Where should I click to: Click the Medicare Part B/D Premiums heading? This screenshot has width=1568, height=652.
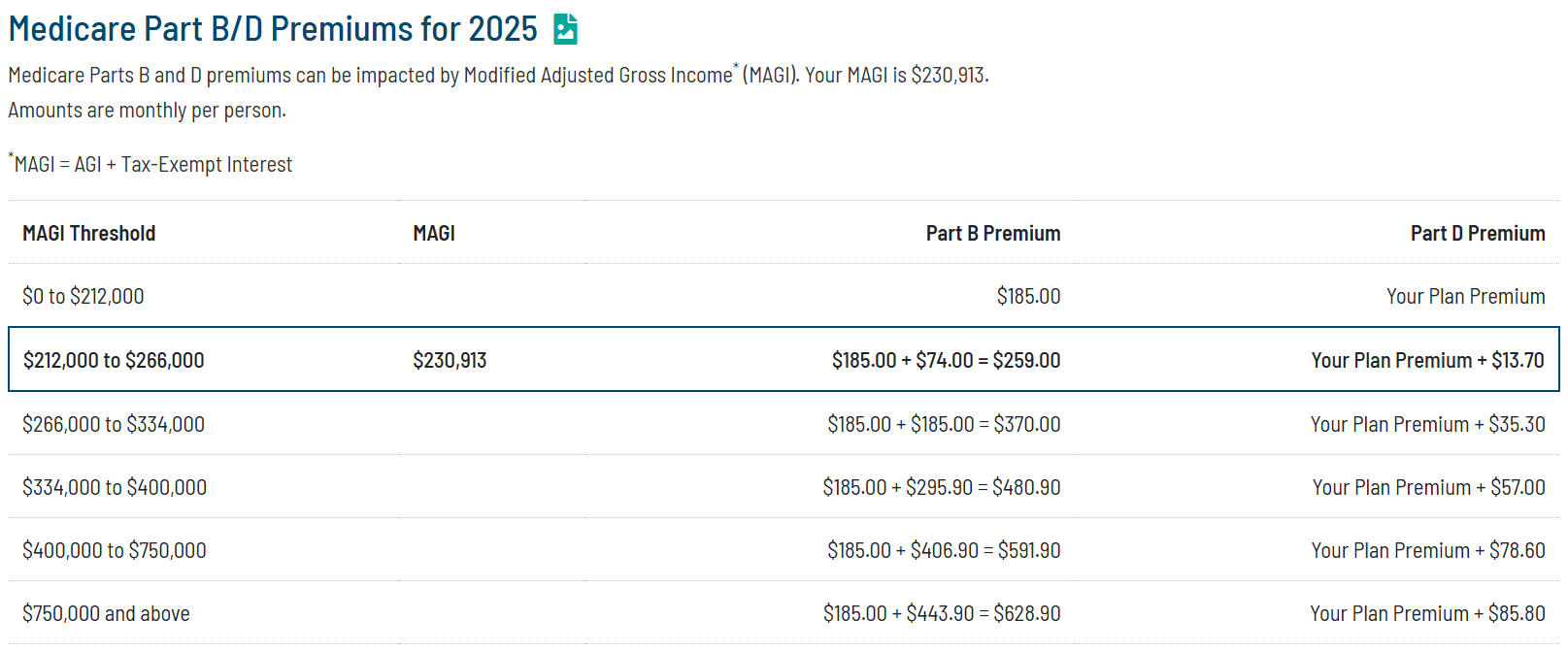pyautogui.click(x=273, y=29)
